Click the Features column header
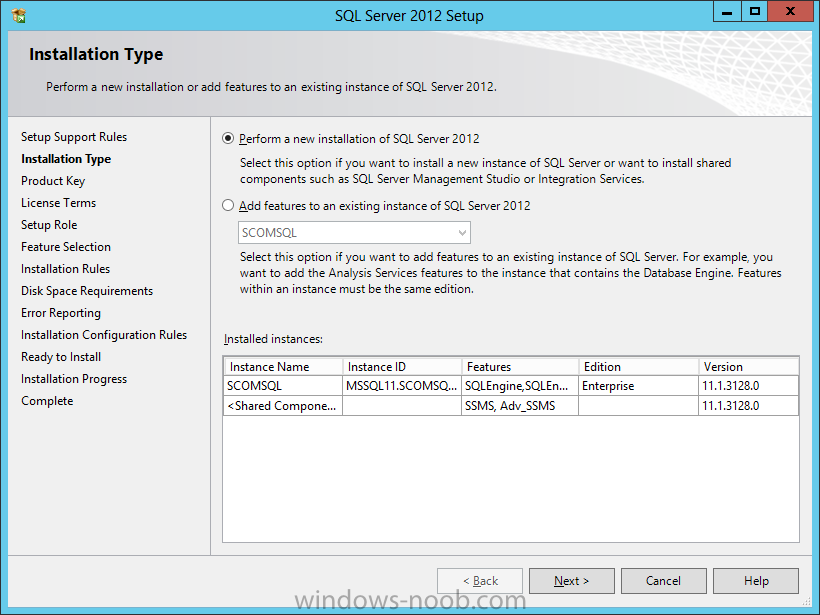This screenshot has height=615, width=820. point(520,367)
